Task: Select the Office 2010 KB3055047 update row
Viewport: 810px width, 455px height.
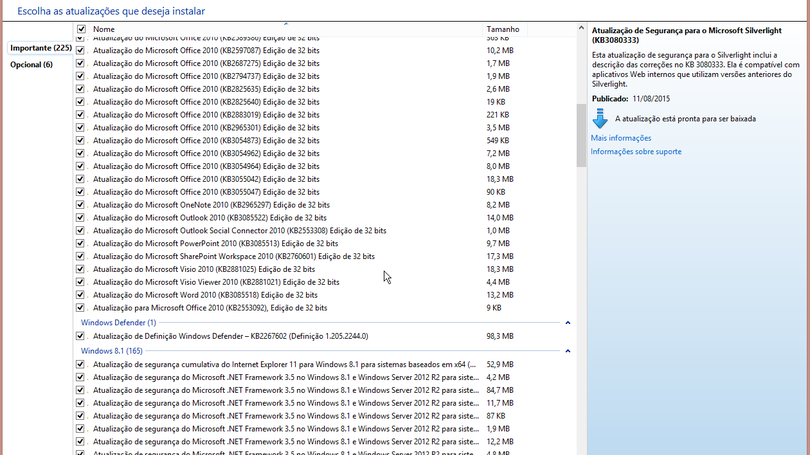Action: (325, 192)
